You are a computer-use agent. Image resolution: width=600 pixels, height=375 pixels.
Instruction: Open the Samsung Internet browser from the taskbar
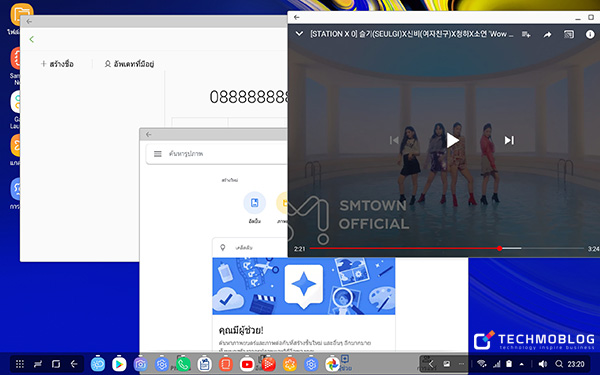[98, 364]
